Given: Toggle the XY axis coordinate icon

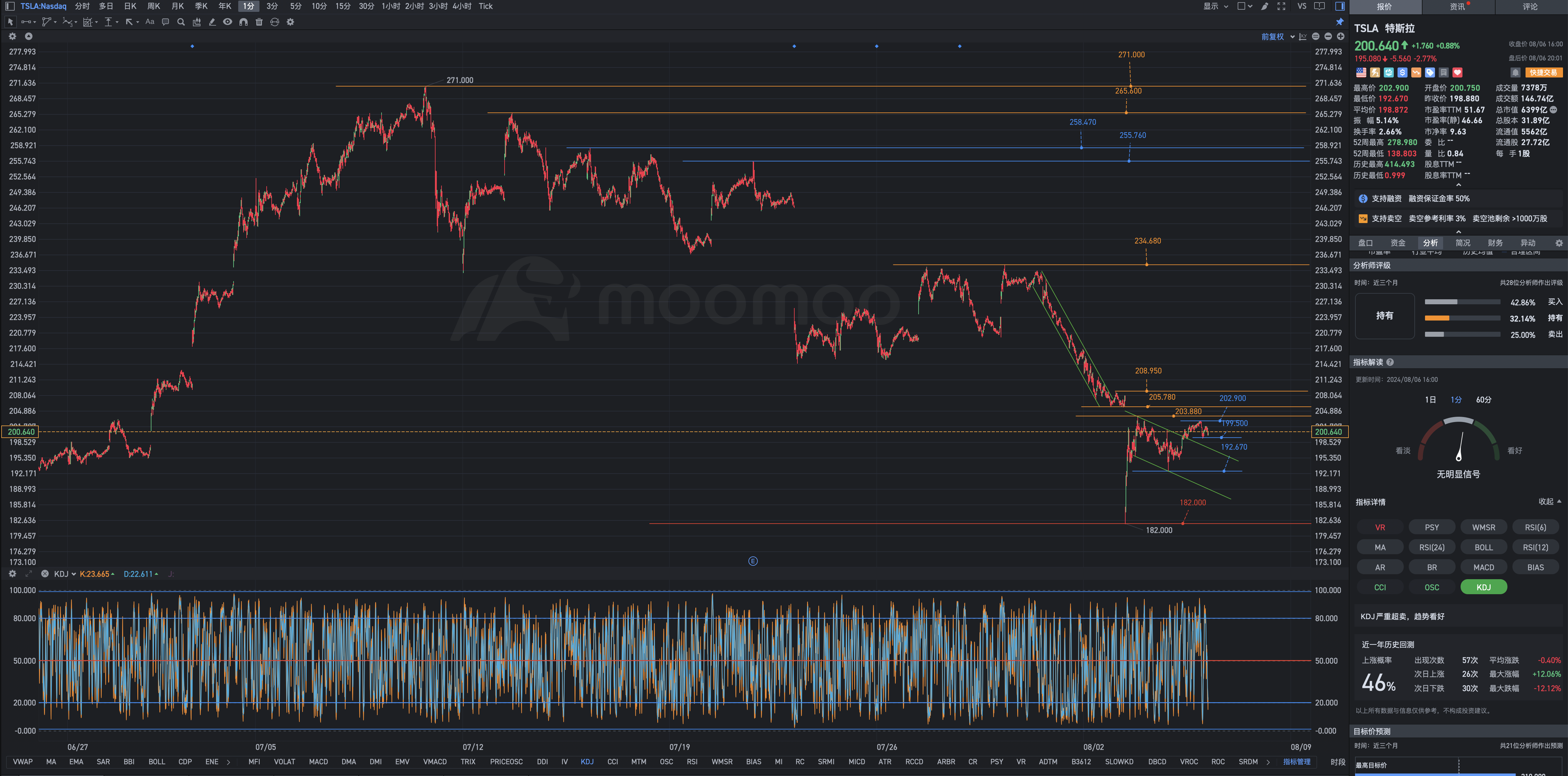Looking at the screenshot, I should (x=1303, y=37).
